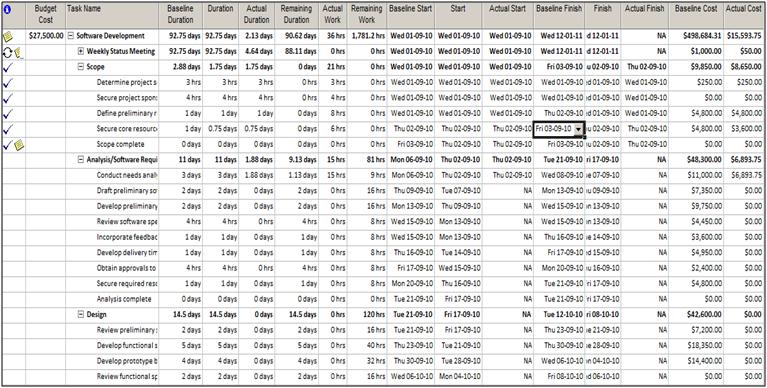This screenshot has width=767, height=388.
Task: Collapse the Analysis/Software Requirements summary task
Action: coord(81,160)
